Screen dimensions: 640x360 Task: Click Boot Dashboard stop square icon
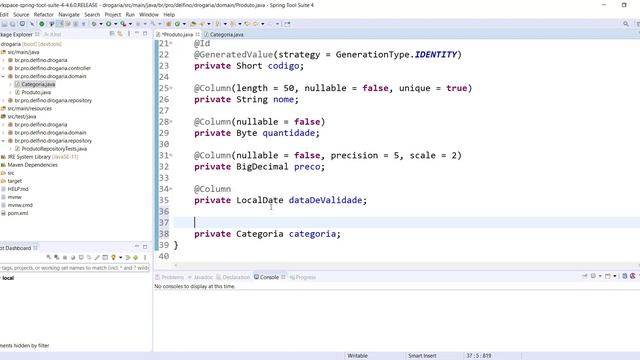pos(65,258)
